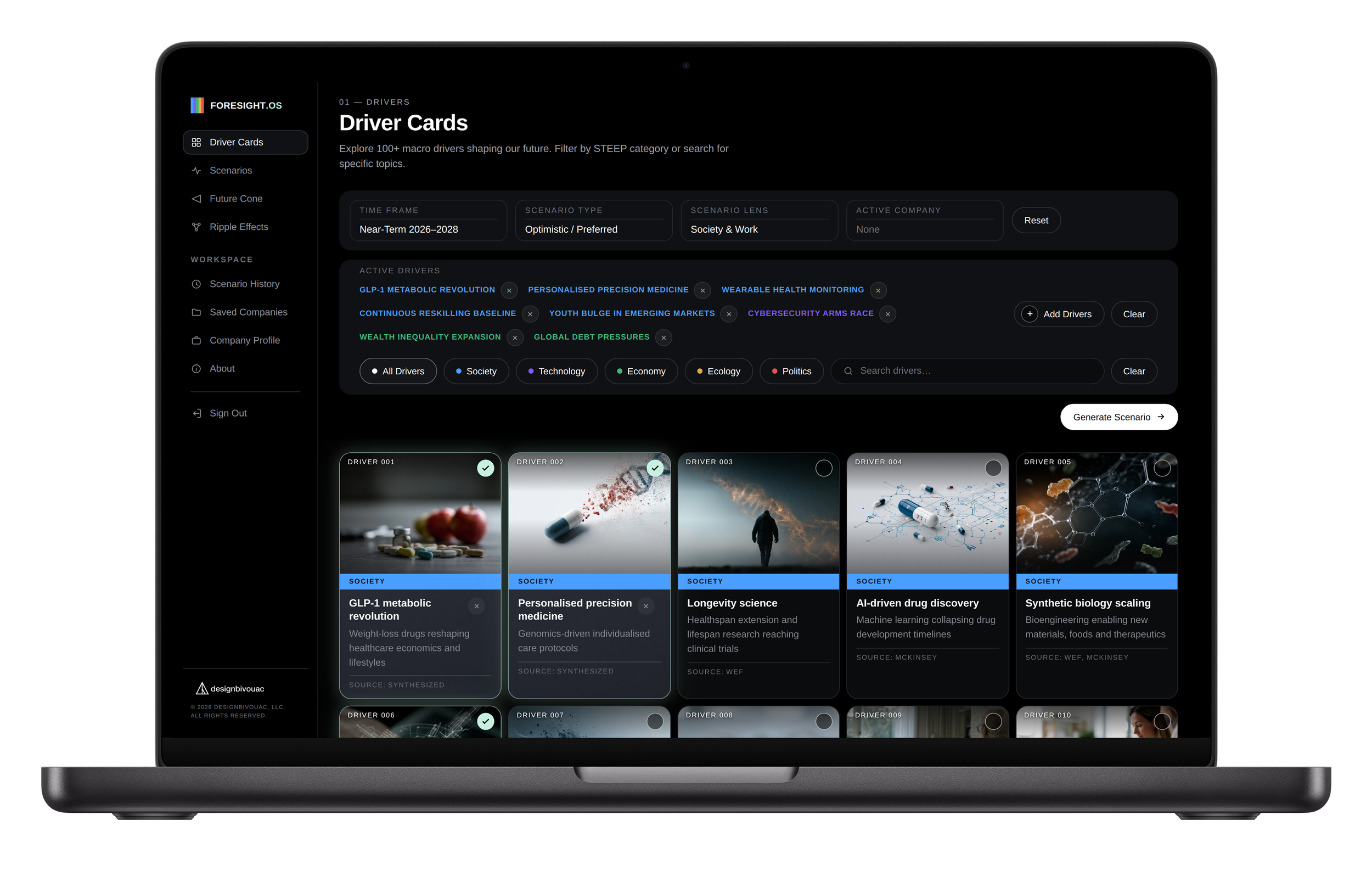Viewport: 1372px width, 877px height.
Task: Click the Reset button
Action: tap(1035, 221)
